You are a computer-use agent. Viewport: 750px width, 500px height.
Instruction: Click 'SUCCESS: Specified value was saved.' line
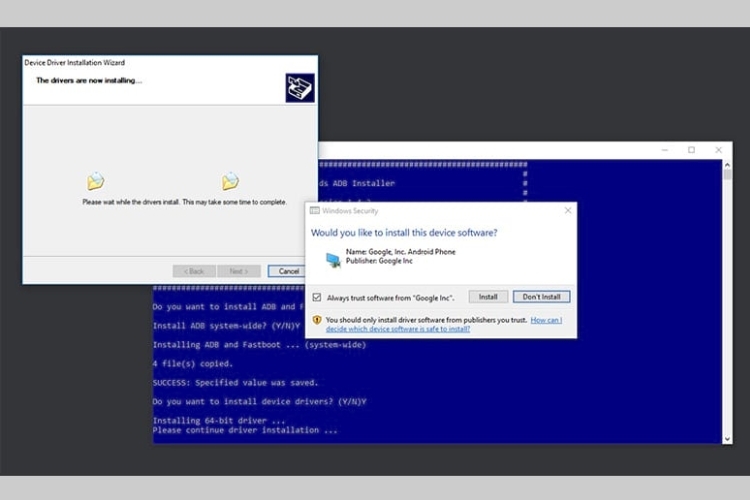click(235, 383)
